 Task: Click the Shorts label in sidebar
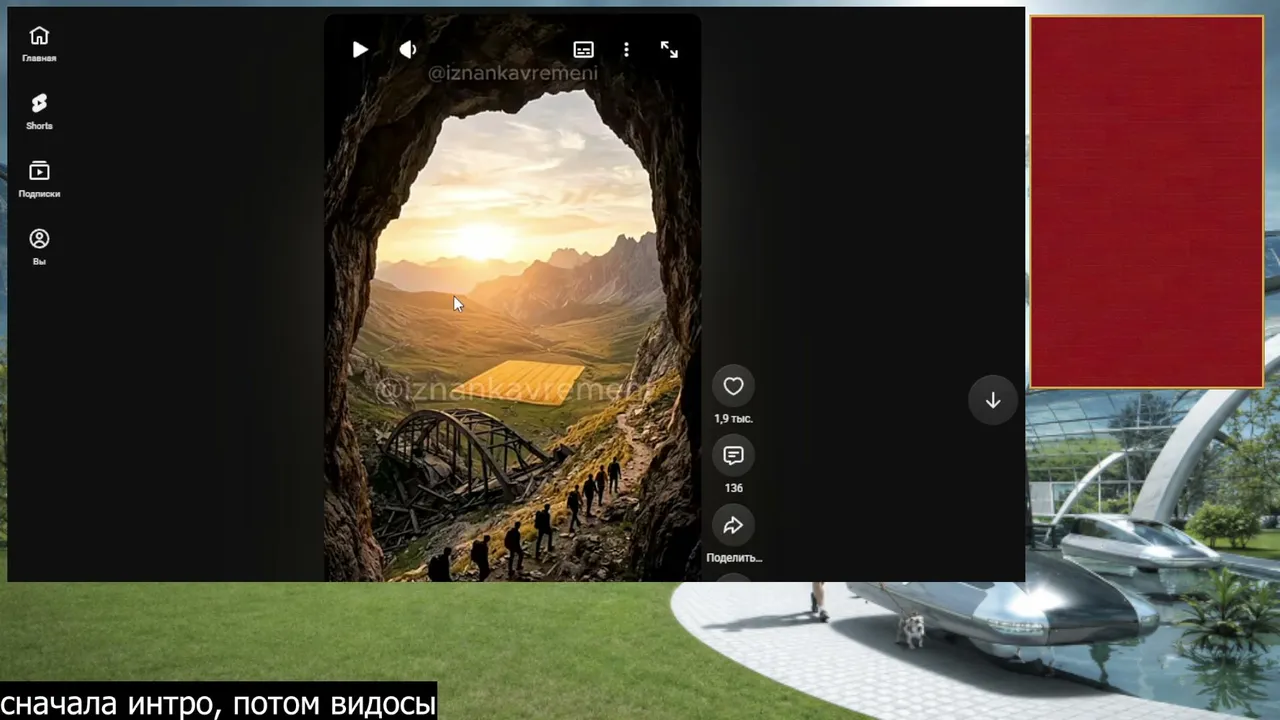coord(39,126)
